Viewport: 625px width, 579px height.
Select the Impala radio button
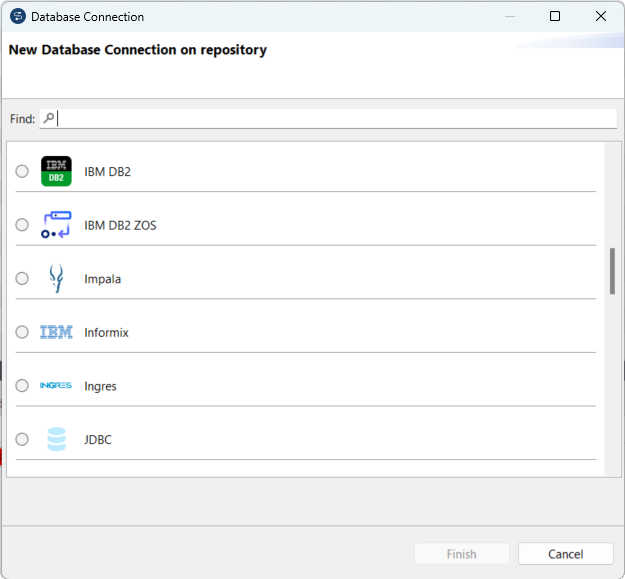[22, 279]
